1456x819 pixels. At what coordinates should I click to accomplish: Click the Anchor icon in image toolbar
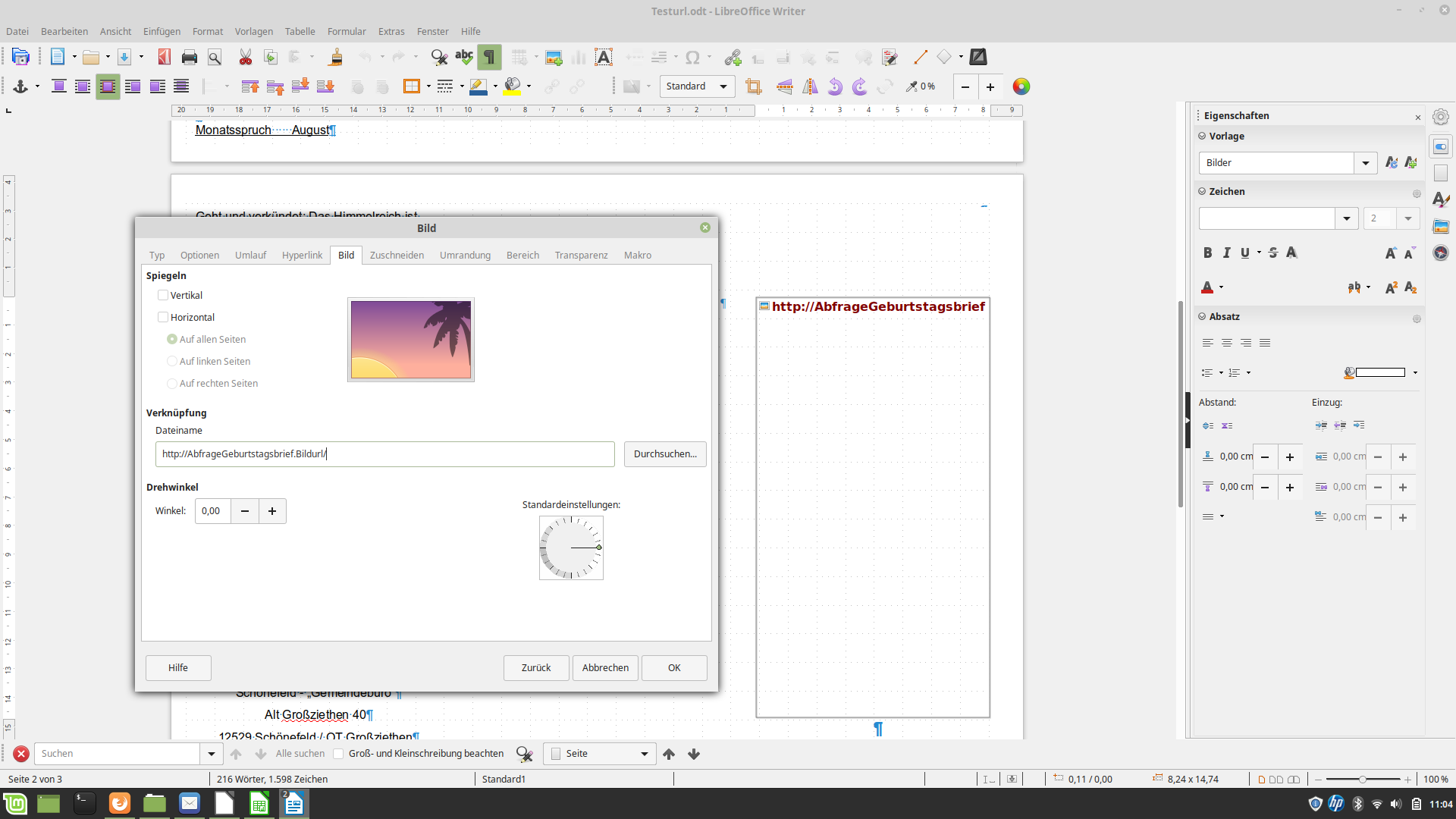20,86
